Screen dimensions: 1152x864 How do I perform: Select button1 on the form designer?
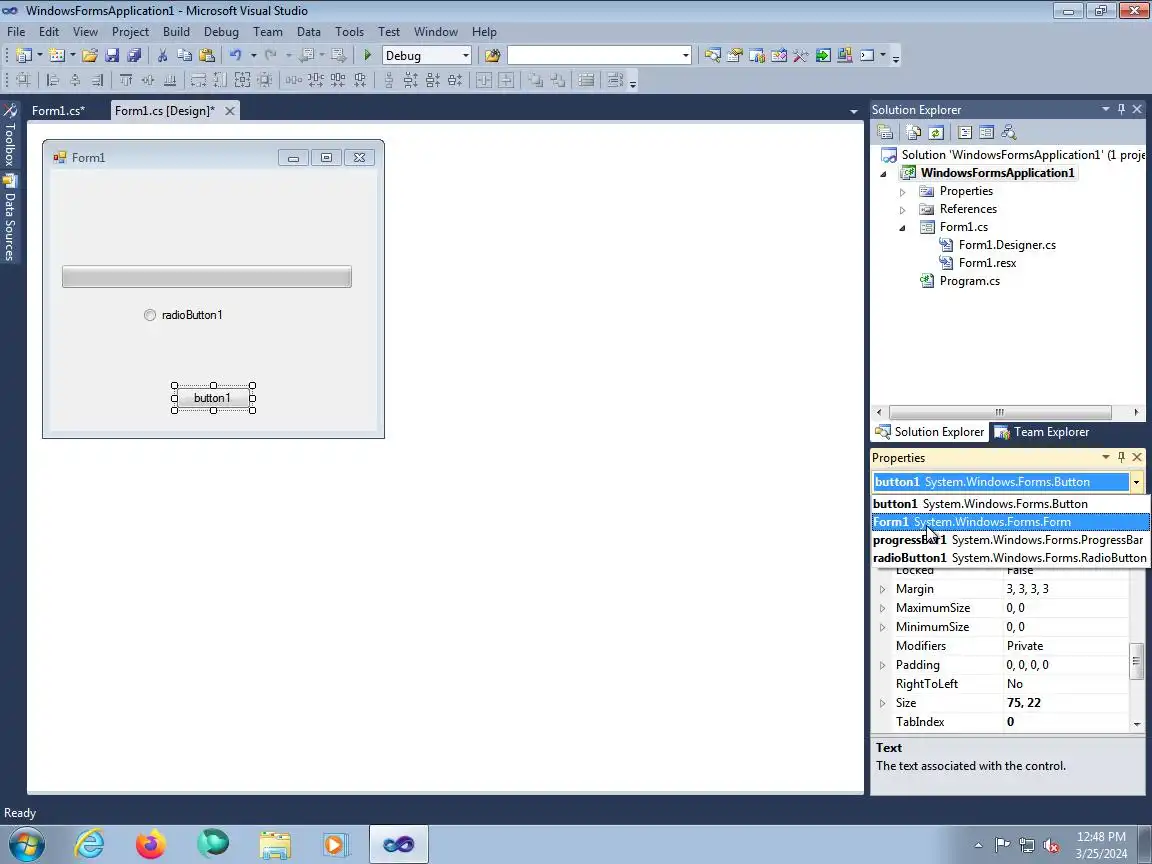[x=212, y=398]
